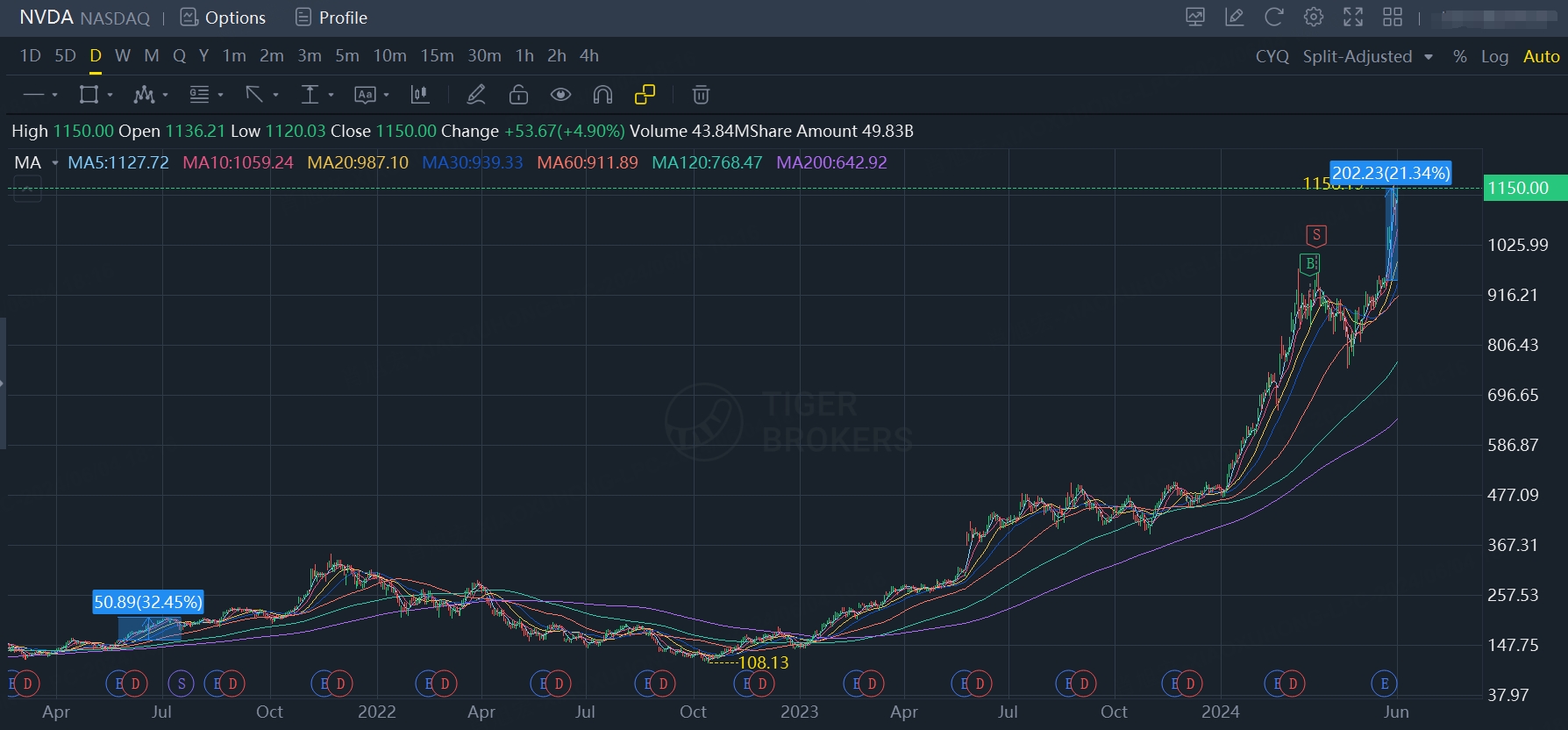Open the multi-chart grid layout

click(x=1393, y=17)
